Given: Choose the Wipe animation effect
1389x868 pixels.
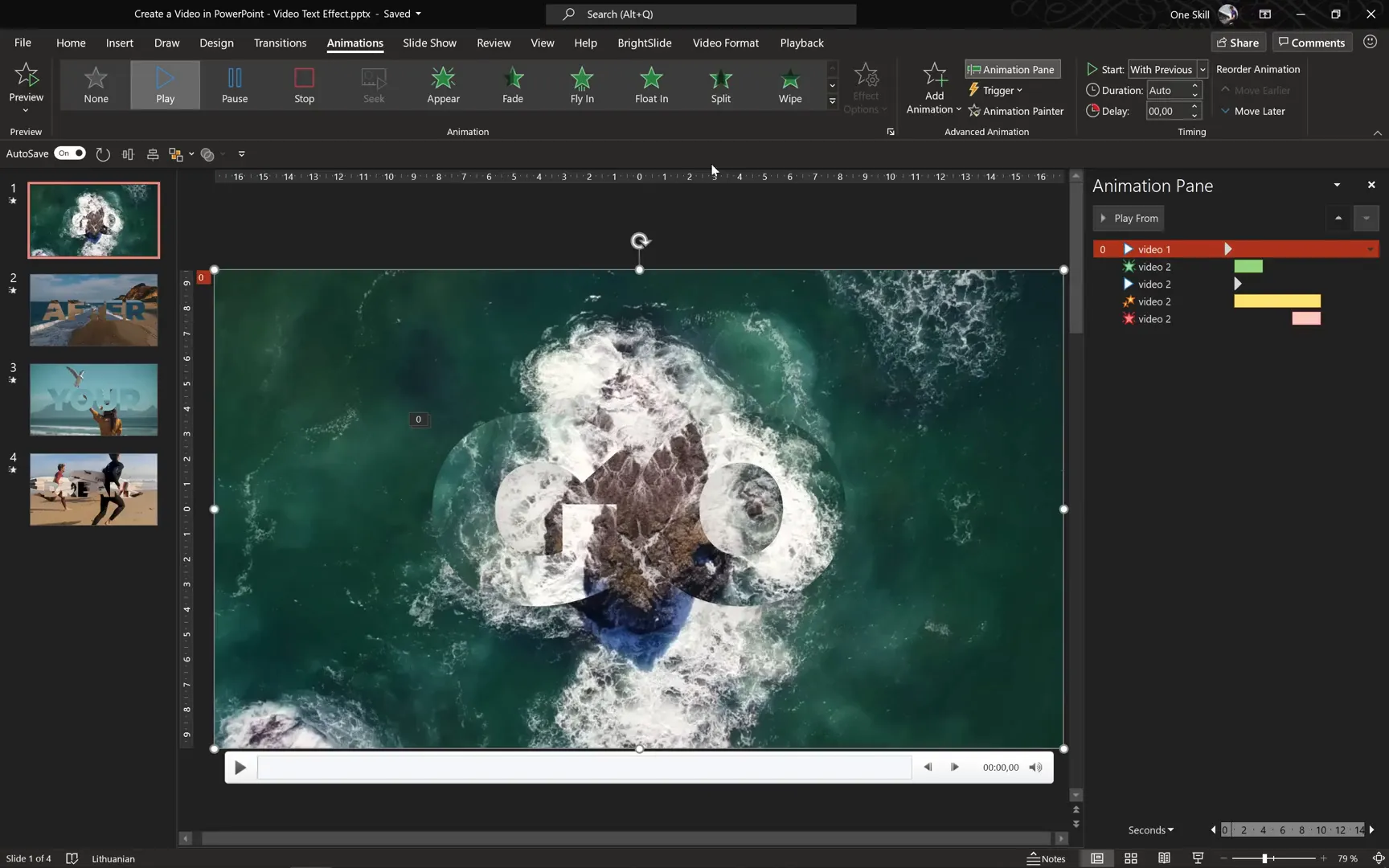Looking at the screenshot, I should [789, 85].
